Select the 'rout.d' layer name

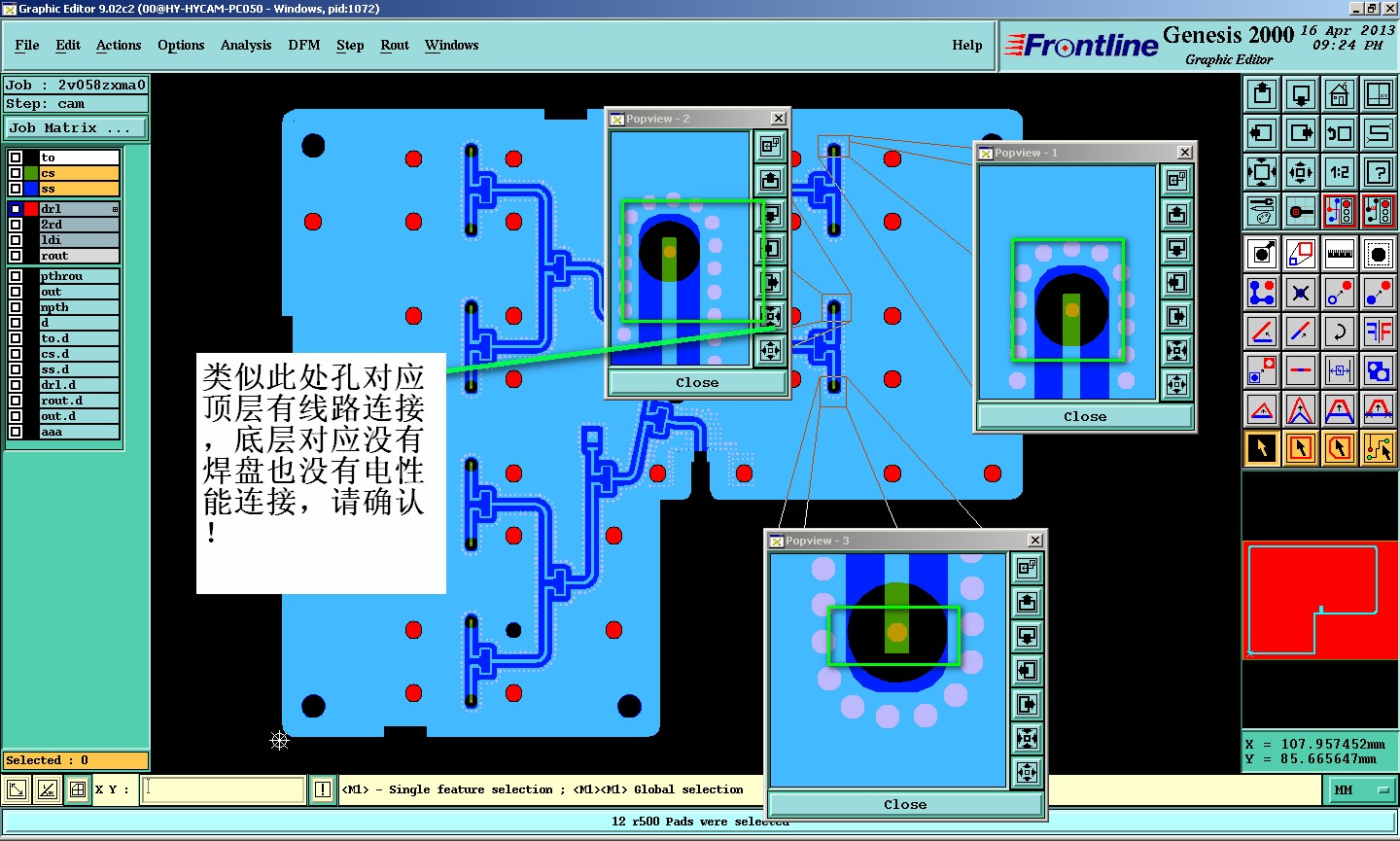click(x=80, y=401)
